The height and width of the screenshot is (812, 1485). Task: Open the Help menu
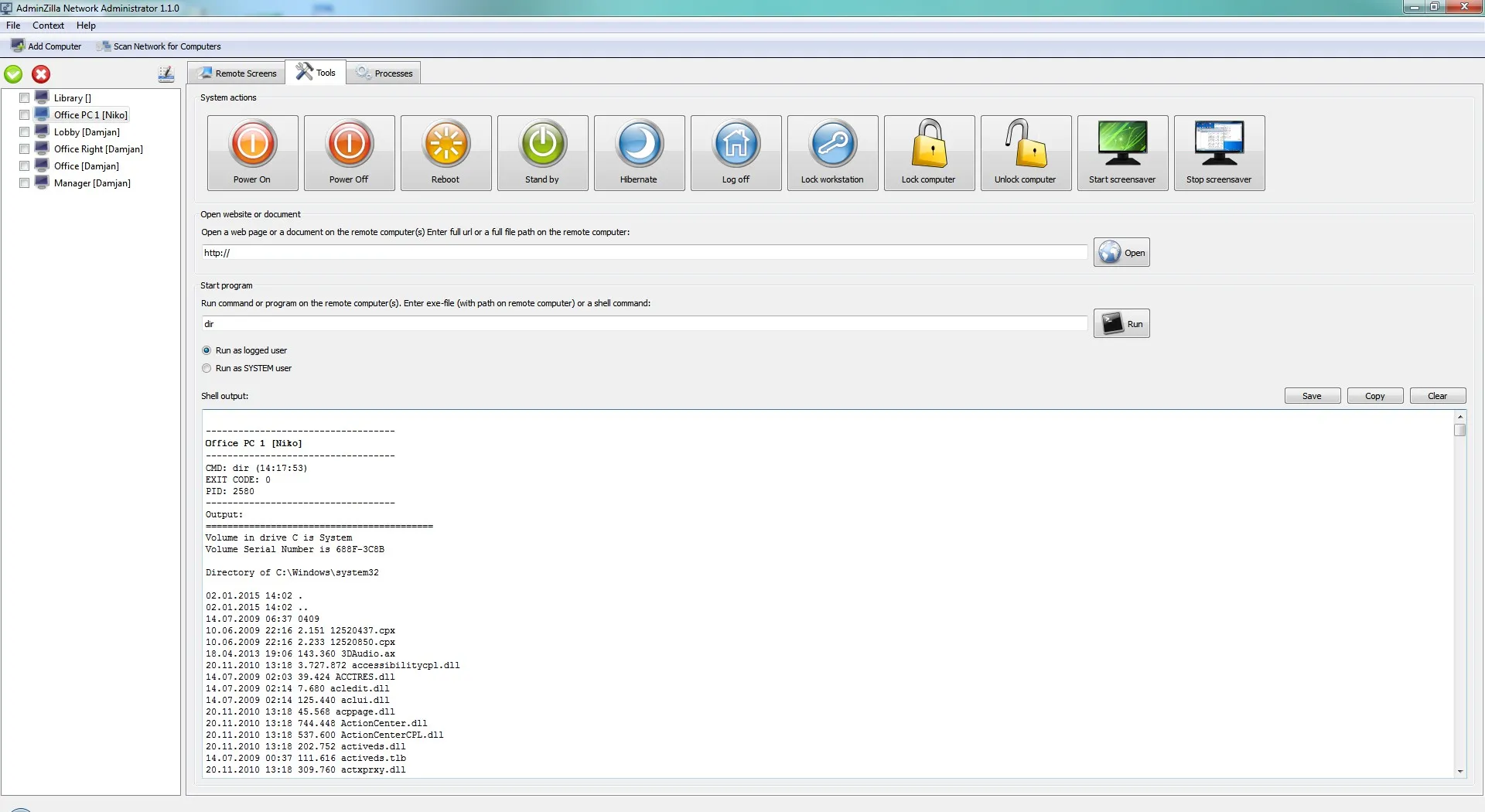tap(86, 26)
